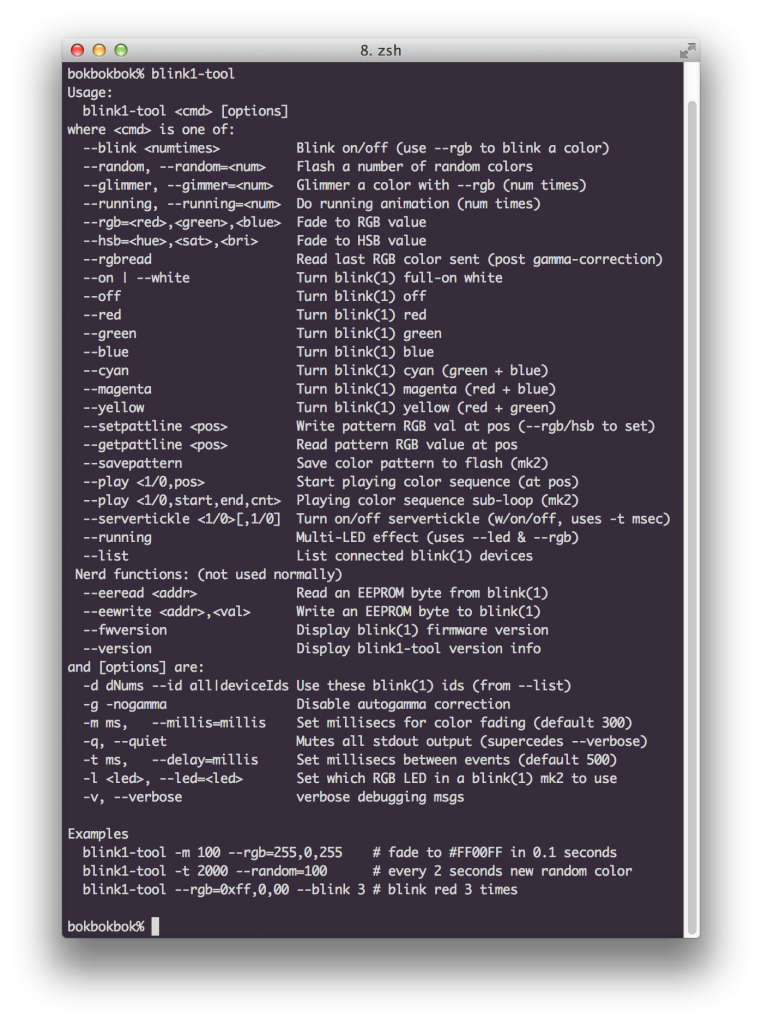This screenshot has width=762, height=1024.
Task: Click the cursor block at the bottom prompt
Action: tap(155, 926)
